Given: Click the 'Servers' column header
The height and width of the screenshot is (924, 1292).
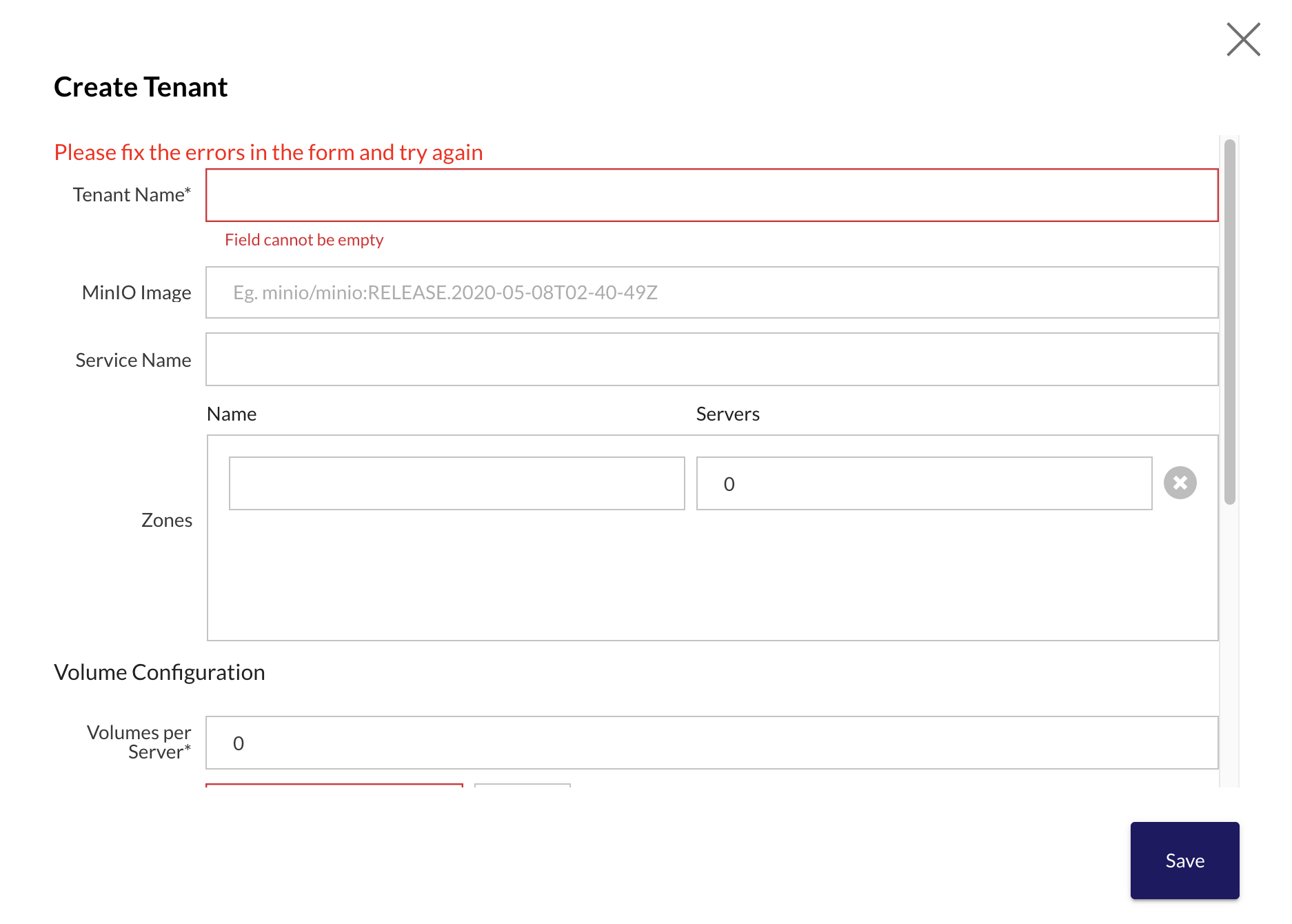Looking at the screenshot, I should [x=727, y=414].
